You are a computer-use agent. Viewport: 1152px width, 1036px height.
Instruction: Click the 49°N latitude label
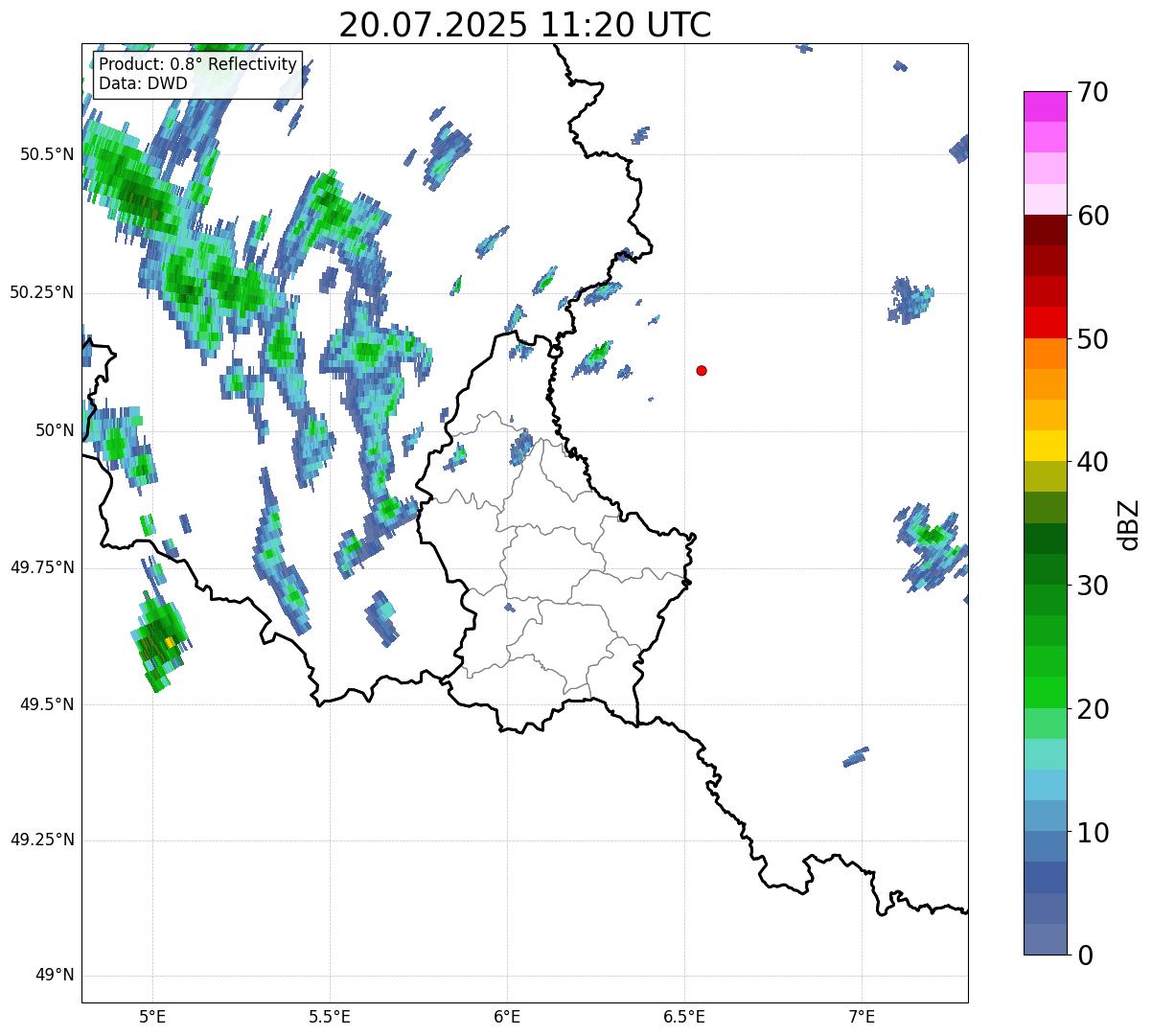coord(55,976)
